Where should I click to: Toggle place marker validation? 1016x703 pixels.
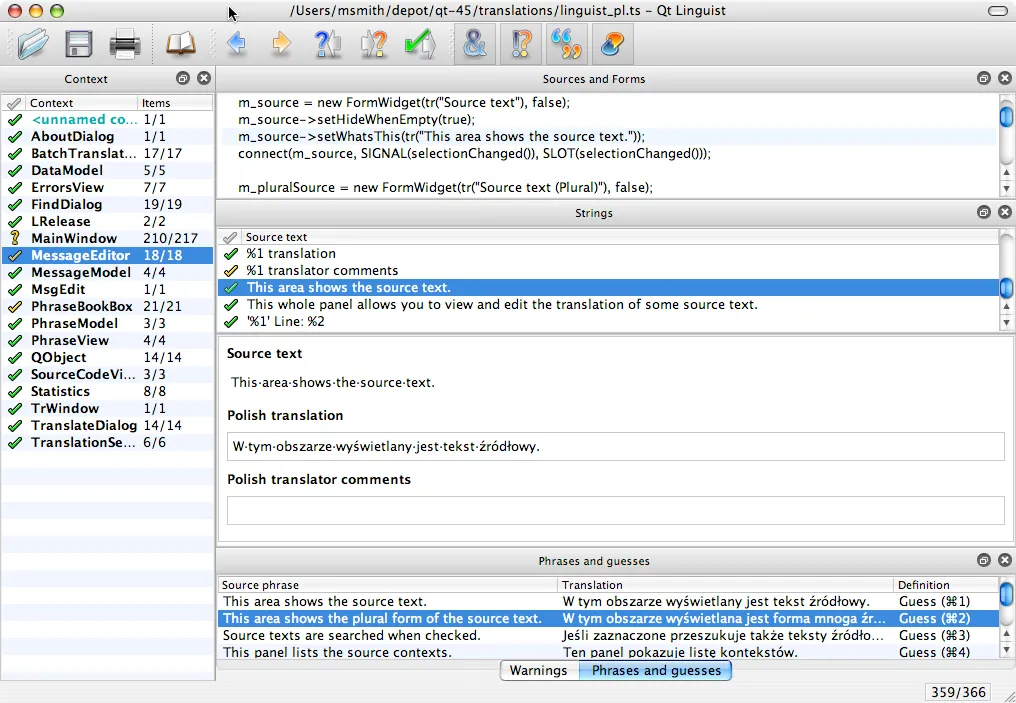[x=612, y=43]
